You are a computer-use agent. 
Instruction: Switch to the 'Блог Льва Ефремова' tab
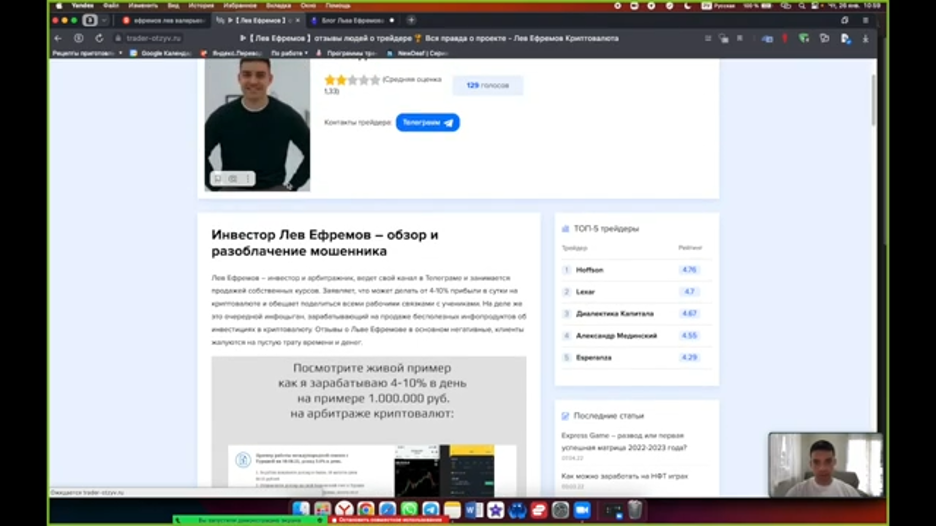click(x=352, y=20)
